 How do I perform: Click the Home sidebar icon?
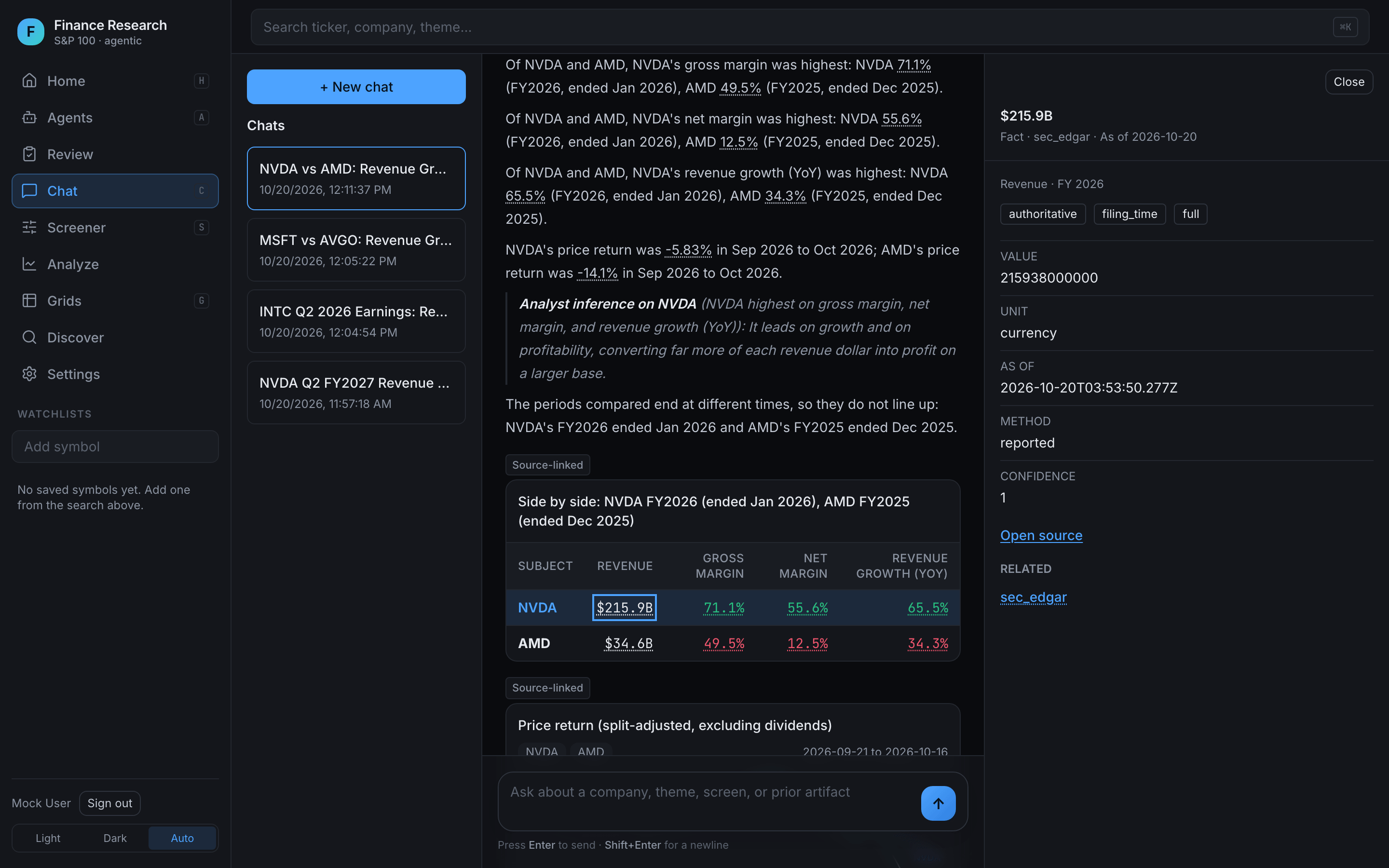29,81
